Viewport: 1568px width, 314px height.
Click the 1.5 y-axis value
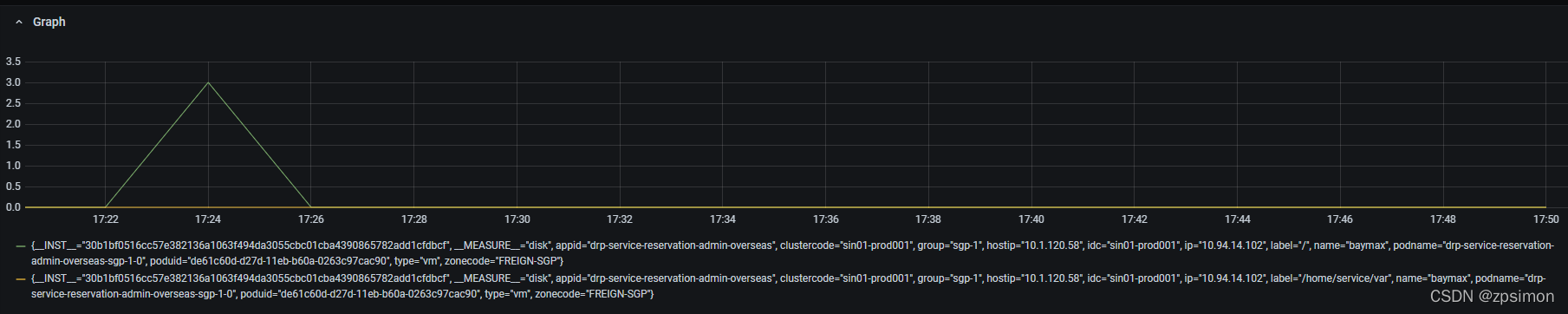coord(13,145)
